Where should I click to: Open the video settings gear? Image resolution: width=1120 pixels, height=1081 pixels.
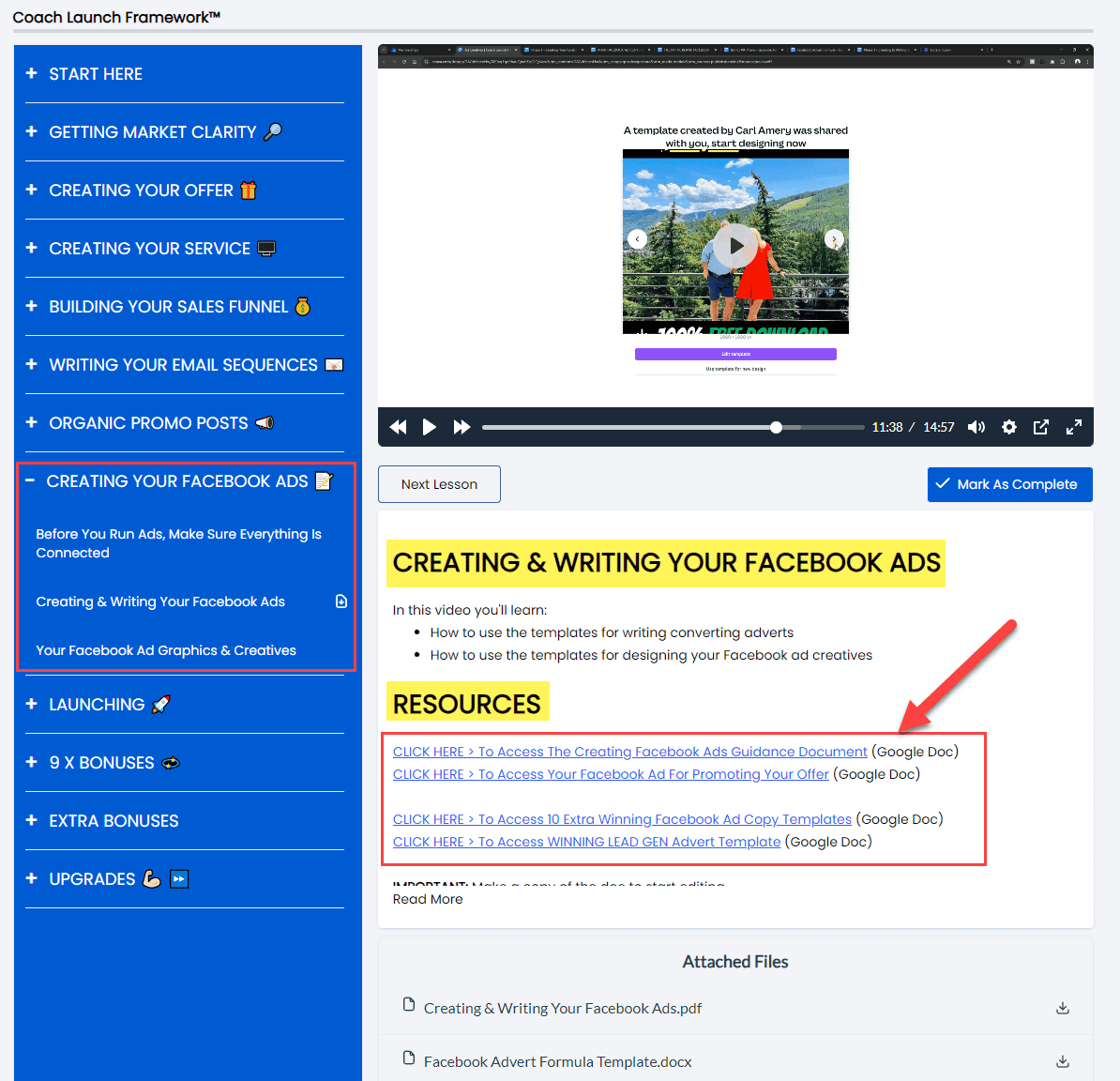click(x=1008, y=427)
